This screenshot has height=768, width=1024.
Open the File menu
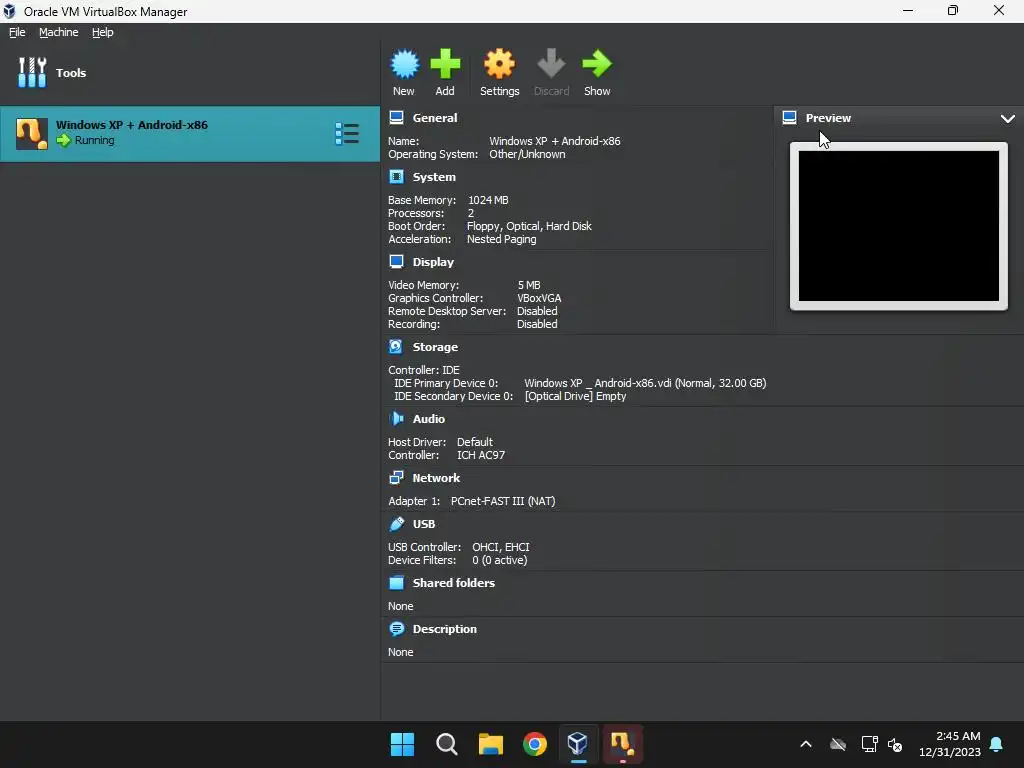point(17,32)
